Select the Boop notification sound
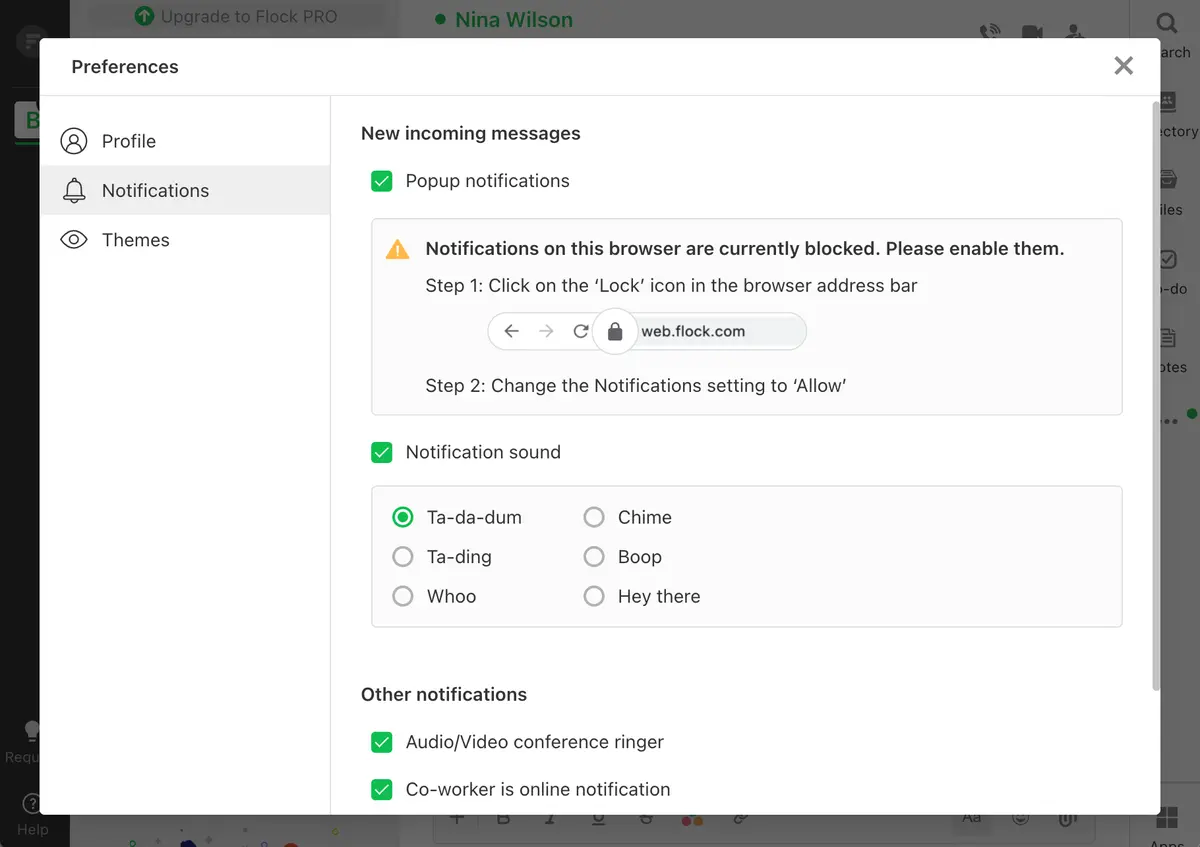Screen dimensions: 1200x847 pyautogui.click(x=594, y=557)
